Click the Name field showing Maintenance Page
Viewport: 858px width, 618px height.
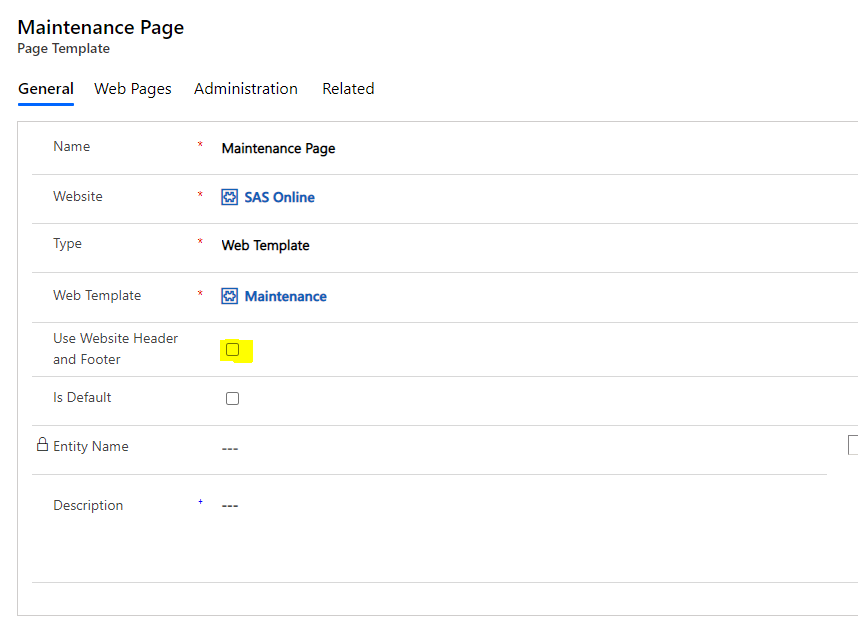coord(278,148)
